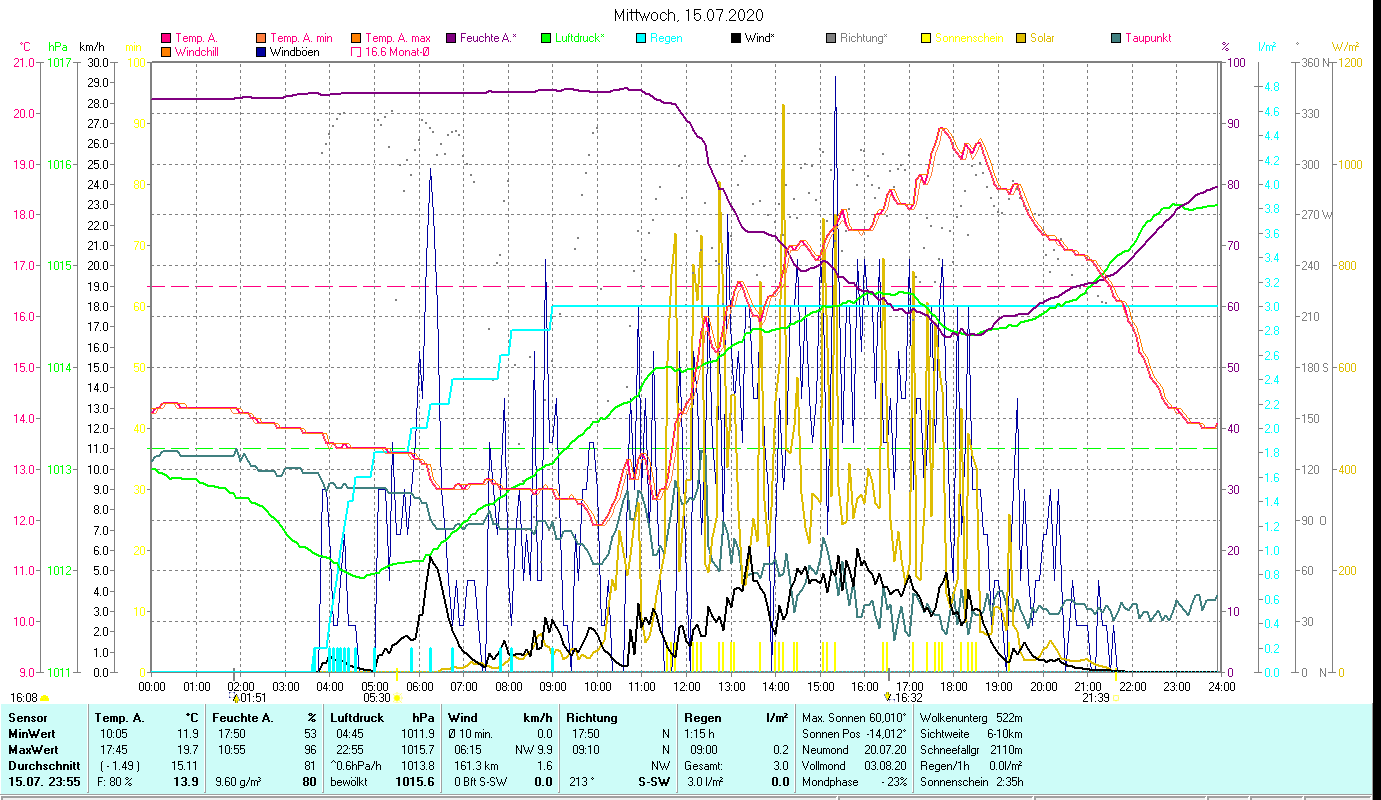Click the yellow marker beside 01:51
Screen dimensions: 1381x800
point(236,698)
